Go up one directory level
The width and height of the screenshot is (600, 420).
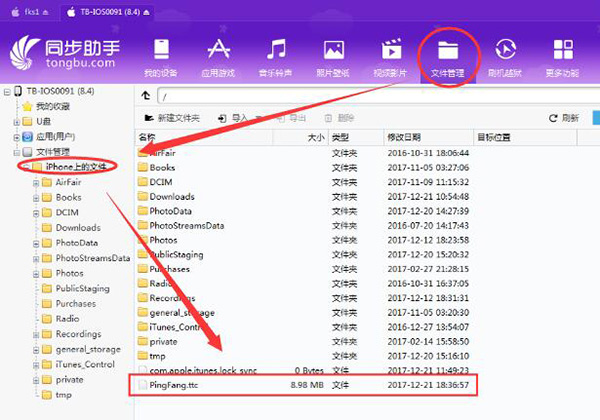[145, 95]
